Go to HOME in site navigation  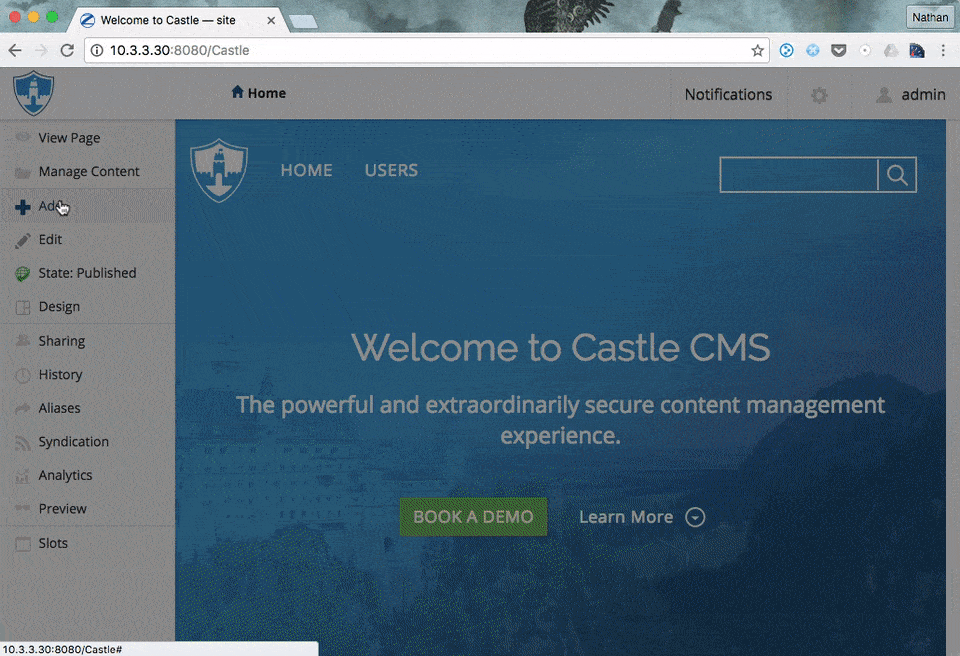(306, 170)
